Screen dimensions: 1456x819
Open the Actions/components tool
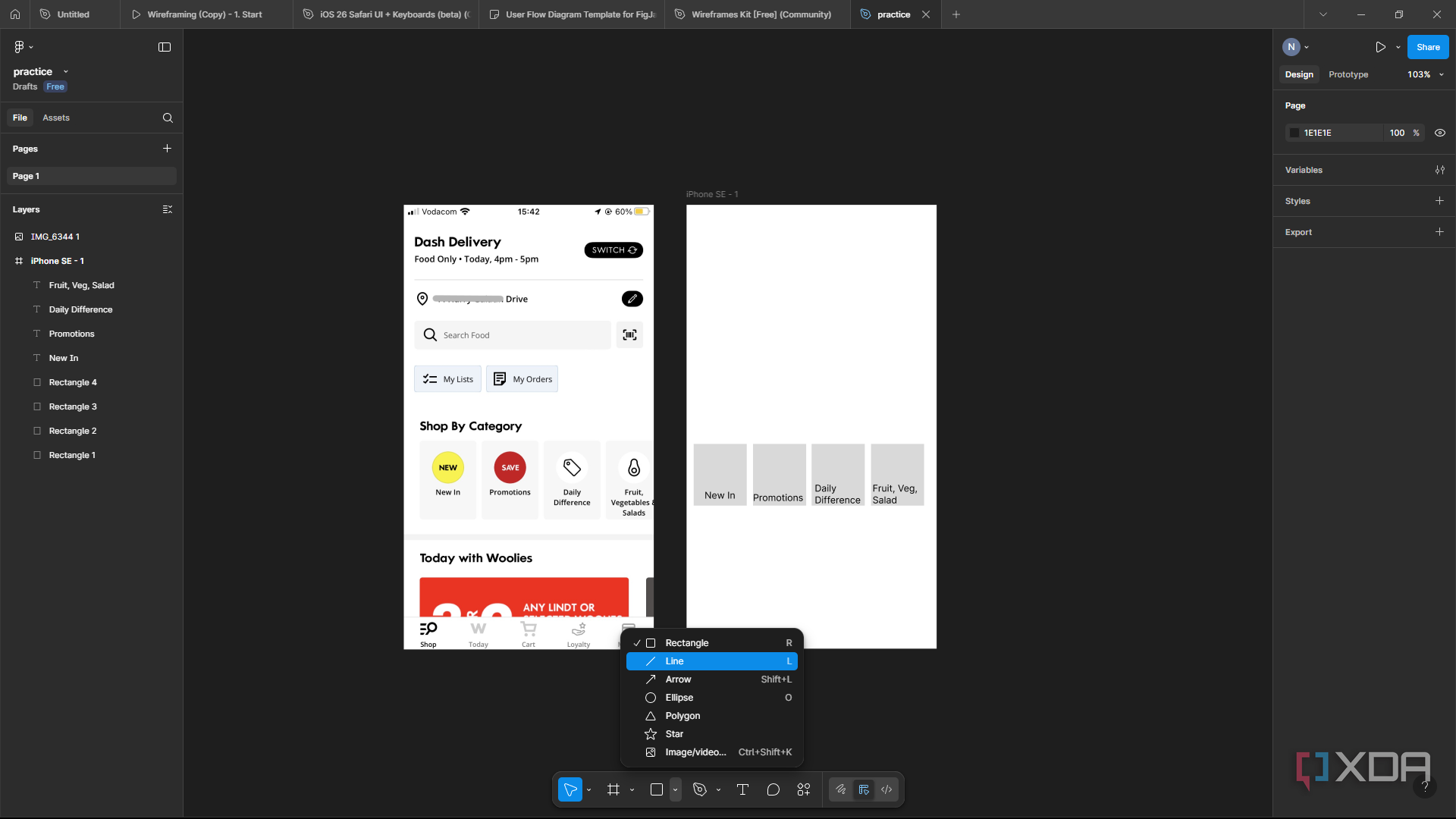pyautogui.click(x=804, y=789)
